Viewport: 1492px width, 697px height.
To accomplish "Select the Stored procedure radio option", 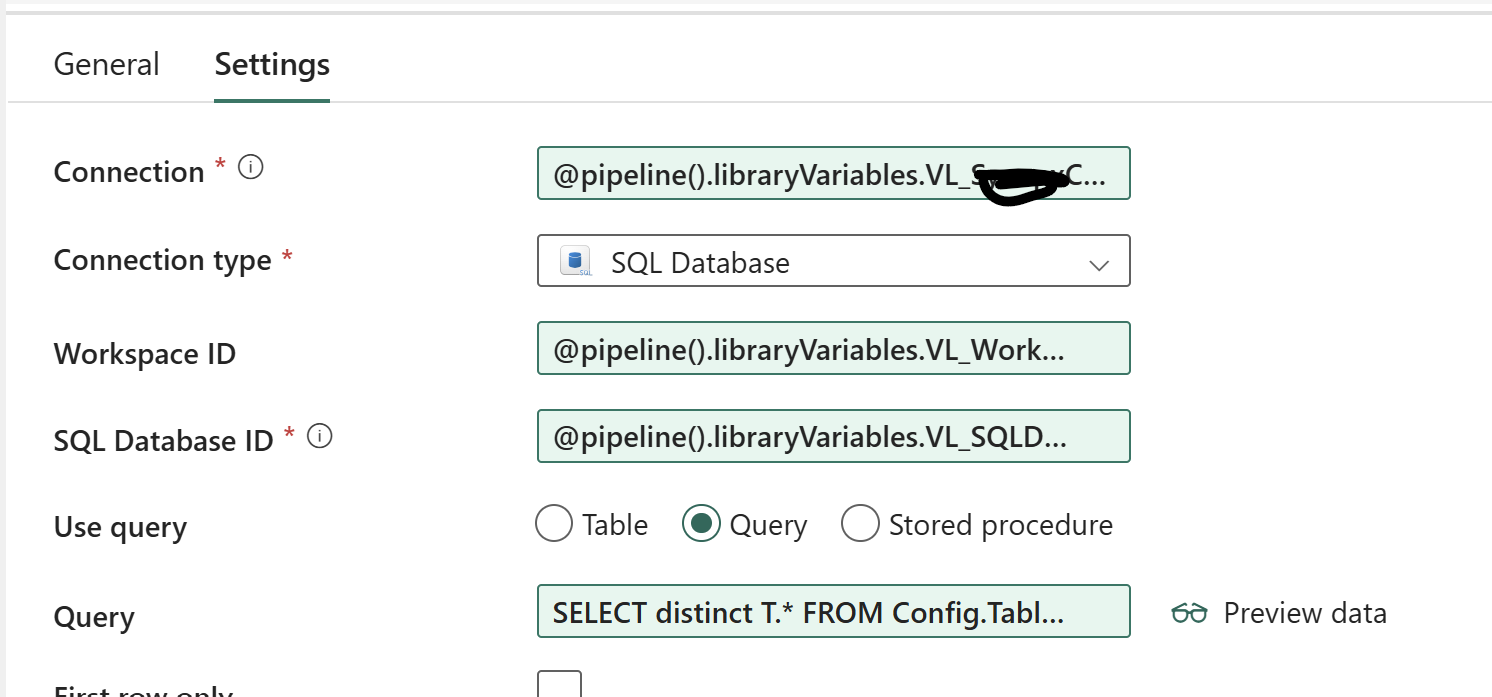I will 860,523.
